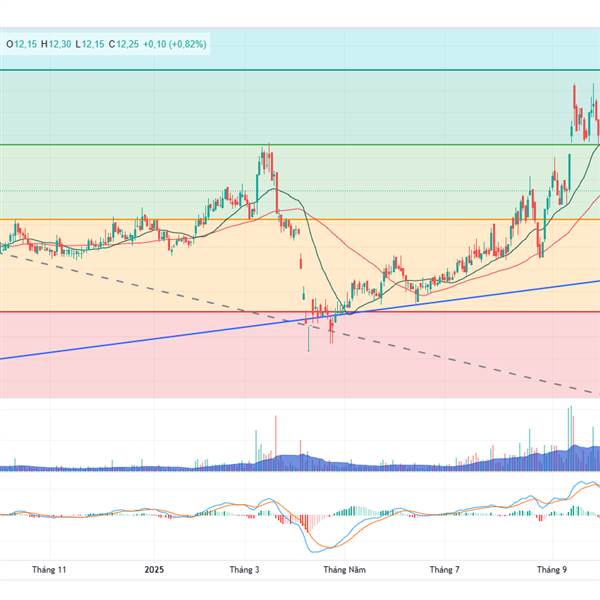Click the Open price value O12,15
This screenshot has height=600, width=600.
(21, 43)
